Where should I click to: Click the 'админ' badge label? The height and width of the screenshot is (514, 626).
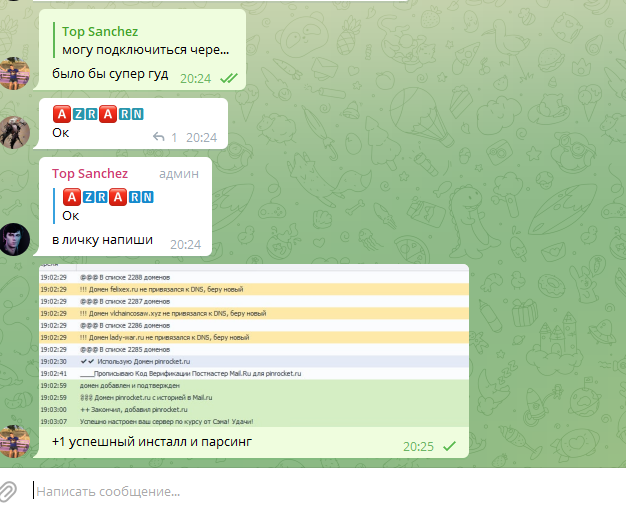(x=179, y=174)
